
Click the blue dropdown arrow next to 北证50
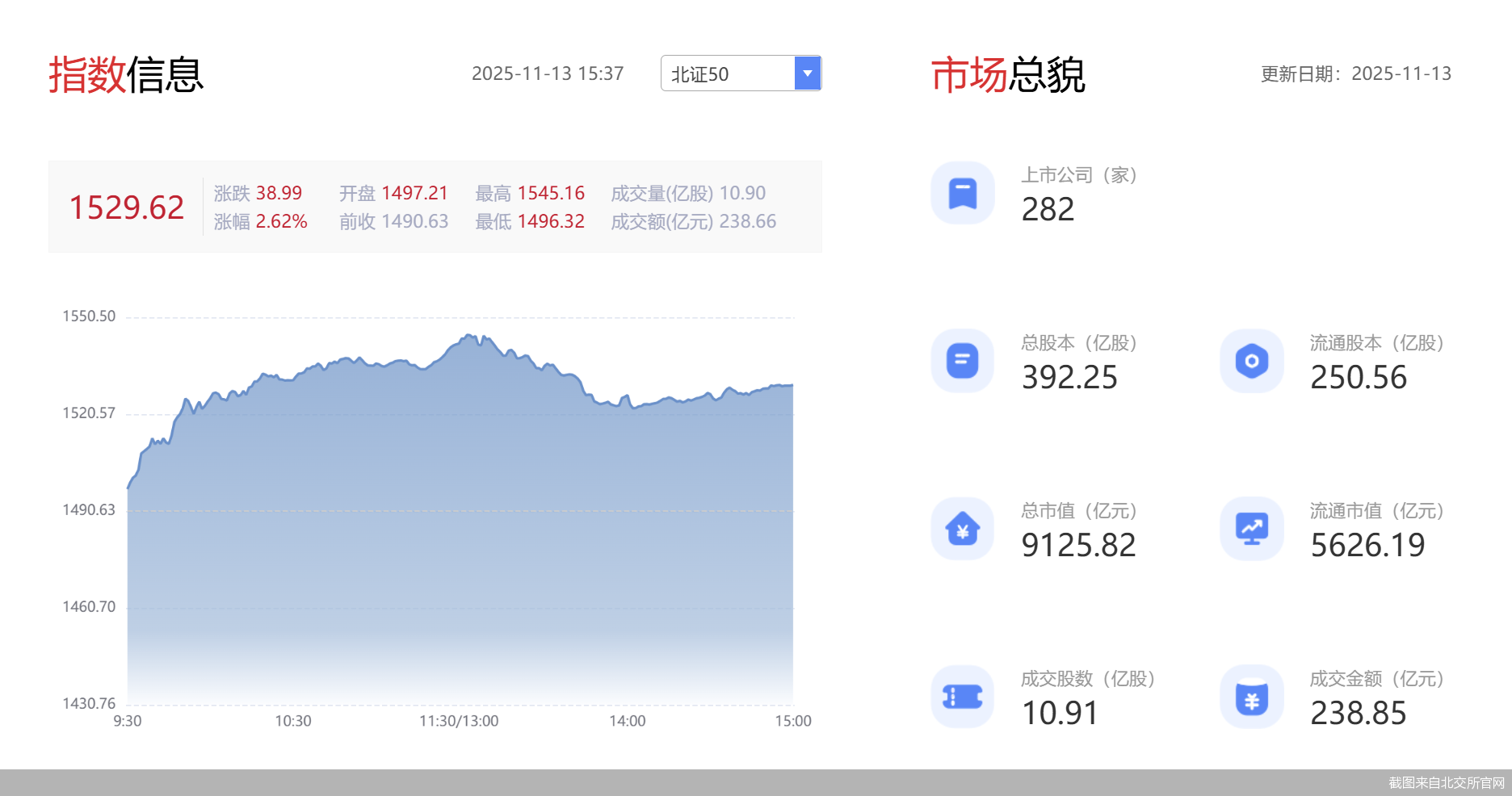tap(807, 73)
